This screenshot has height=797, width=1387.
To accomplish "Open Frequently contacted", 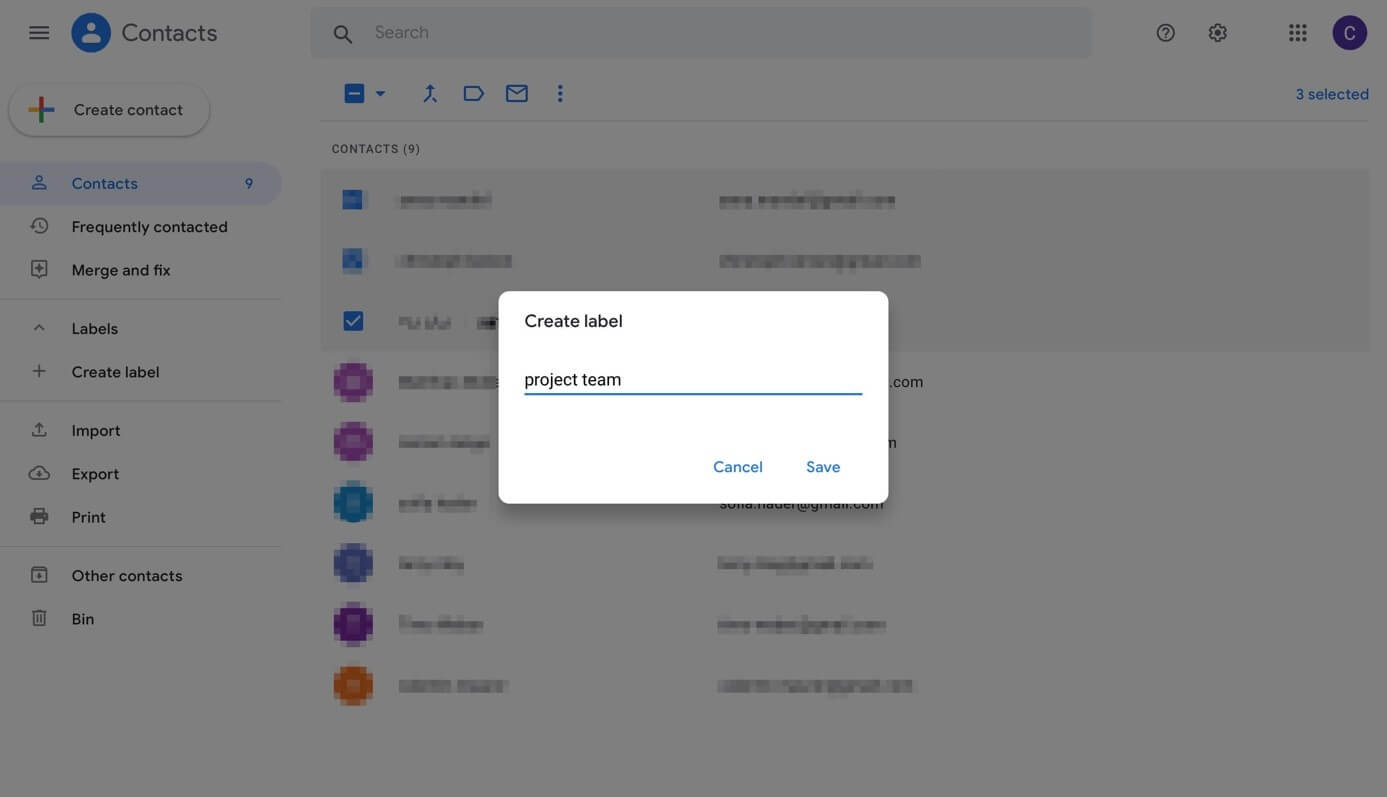I will 140,226.
